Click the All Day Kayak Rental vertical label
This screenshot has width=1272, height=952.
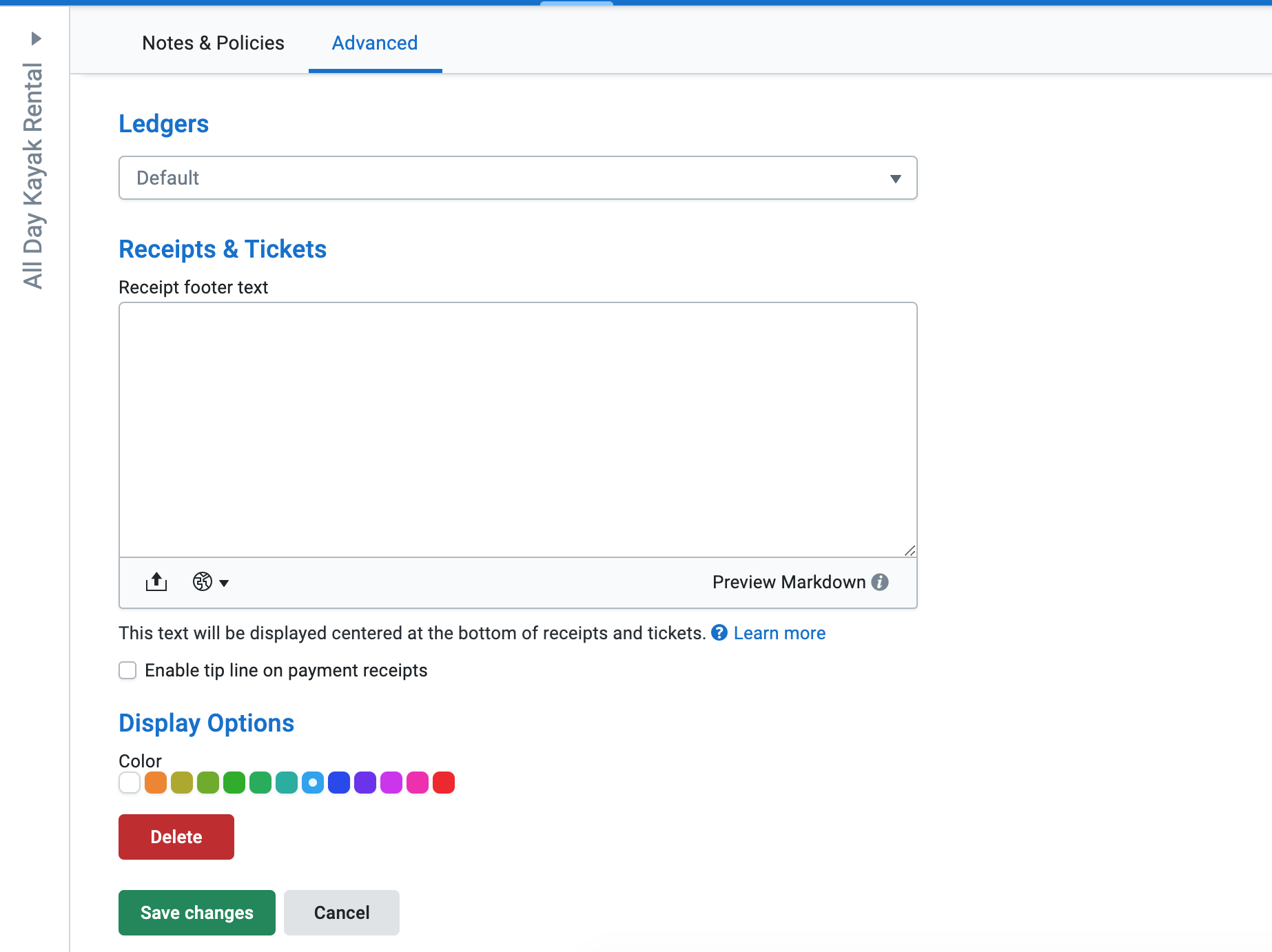[33, 176]
